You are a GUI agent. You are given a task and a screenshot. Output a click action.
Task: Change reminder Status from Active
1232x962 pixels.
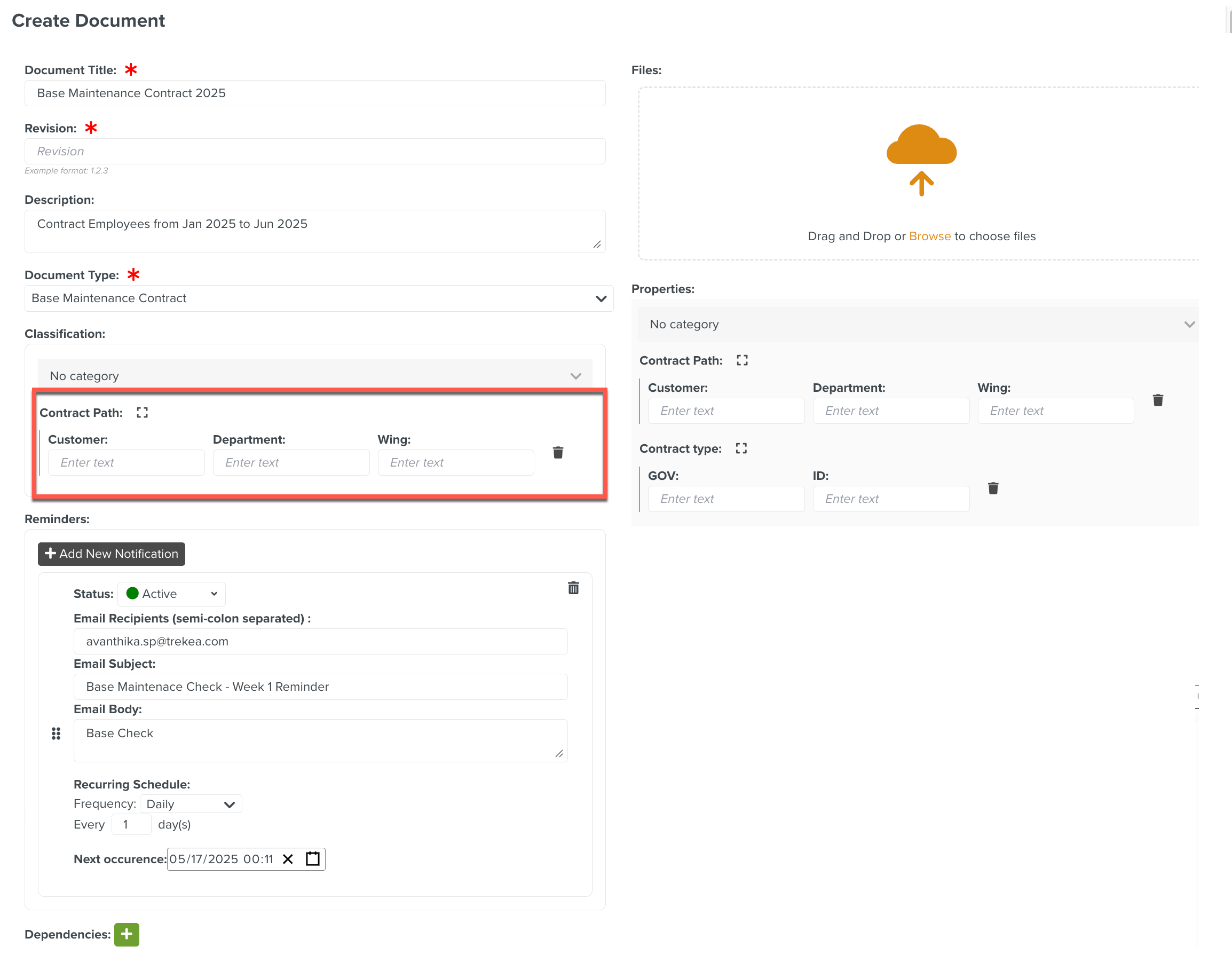[x=171, y=594]
